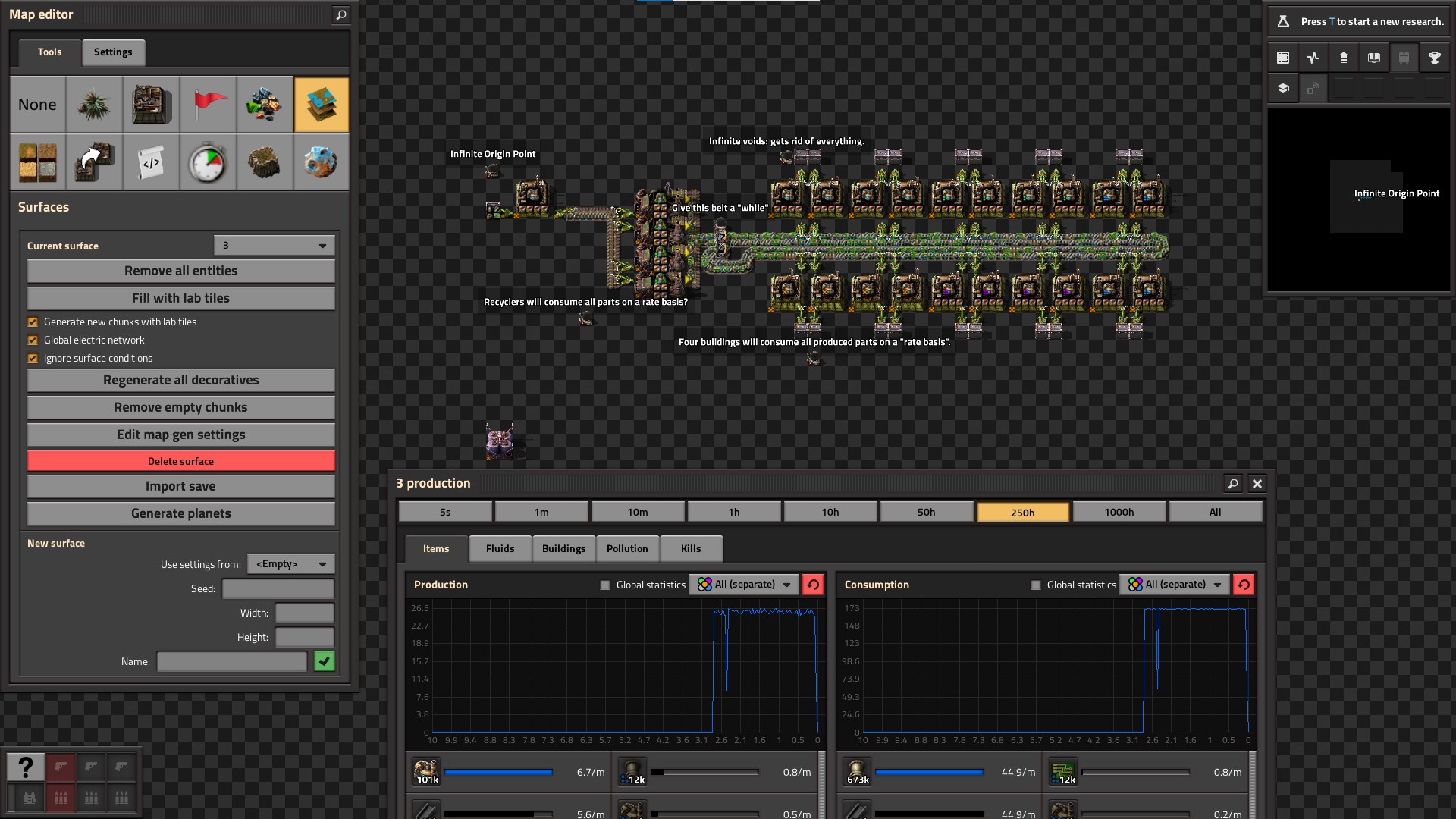This screenshot has height=819, width=1456.
Task: Select the red flag forces tool
Action: click(208, 105)
